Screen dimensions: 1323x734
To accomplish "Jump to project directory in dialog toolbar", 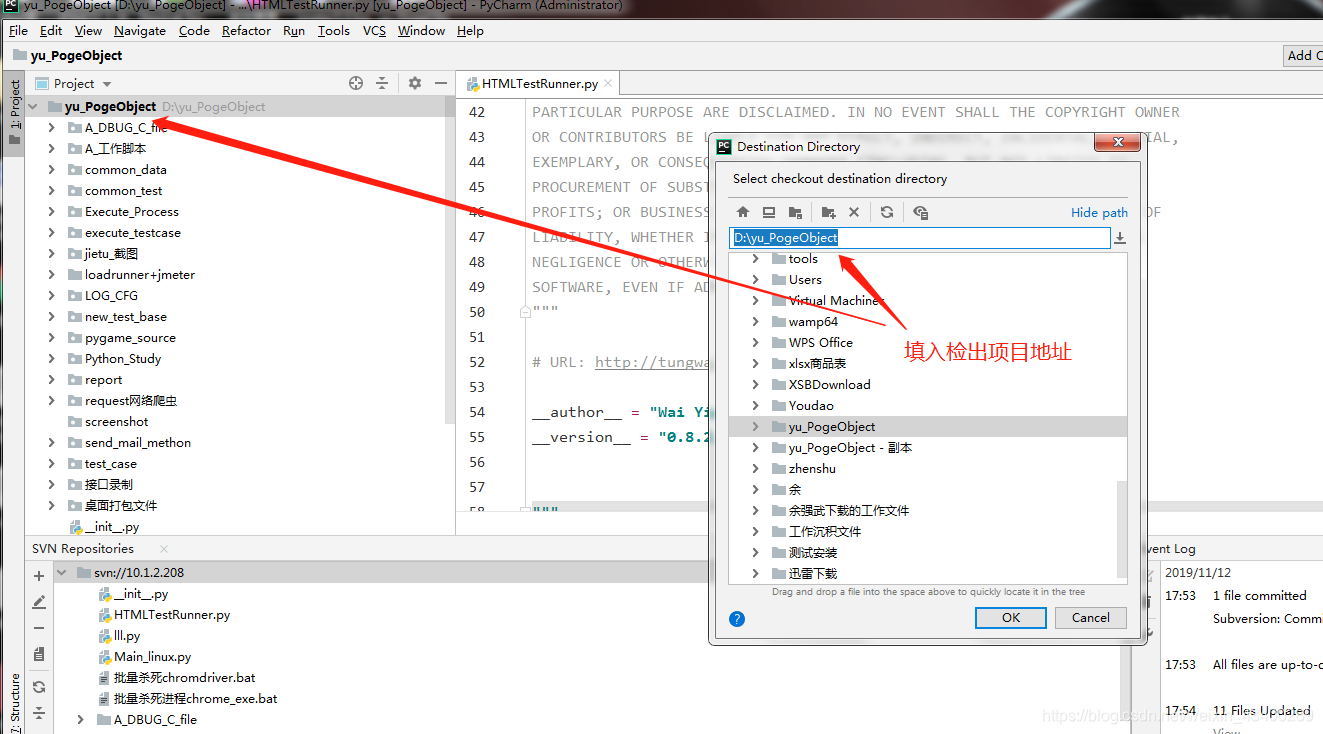I will pos(795,212).
